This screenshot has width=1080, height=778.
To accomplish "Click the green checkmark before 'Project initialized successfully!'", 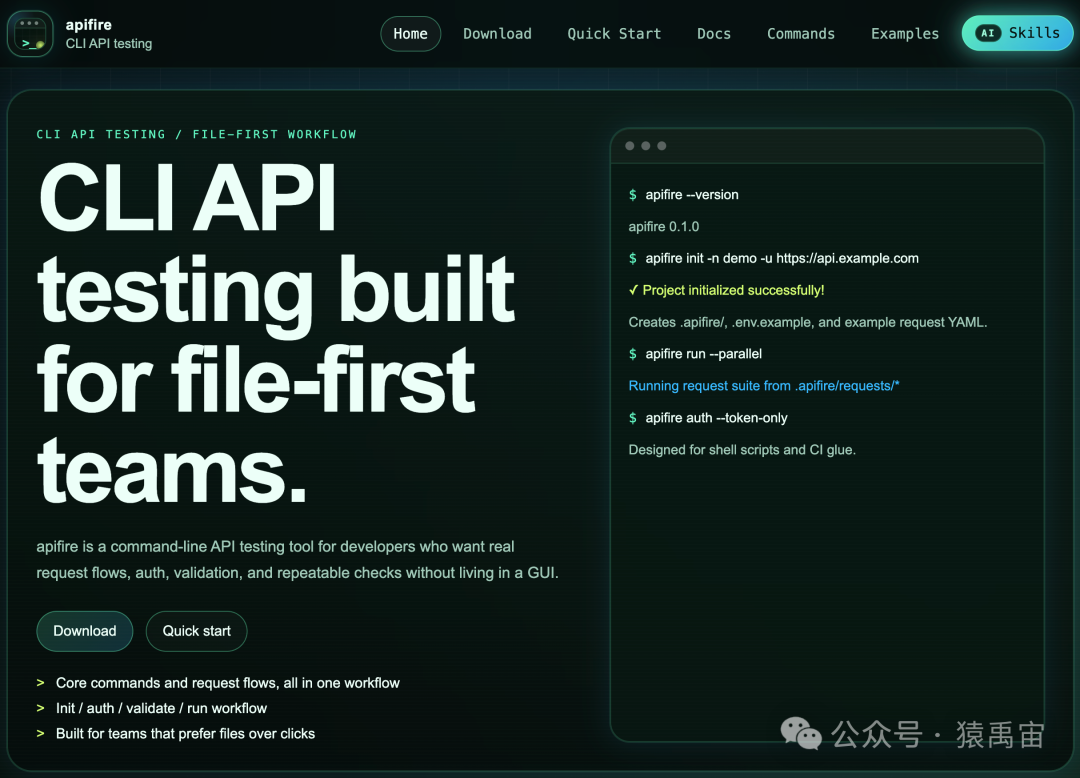I will (634, 290).
